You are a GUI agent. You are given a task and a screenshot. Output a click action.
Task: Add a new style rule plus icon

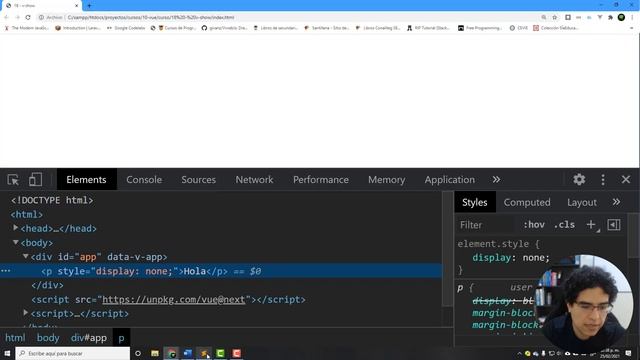pos(591,224)
